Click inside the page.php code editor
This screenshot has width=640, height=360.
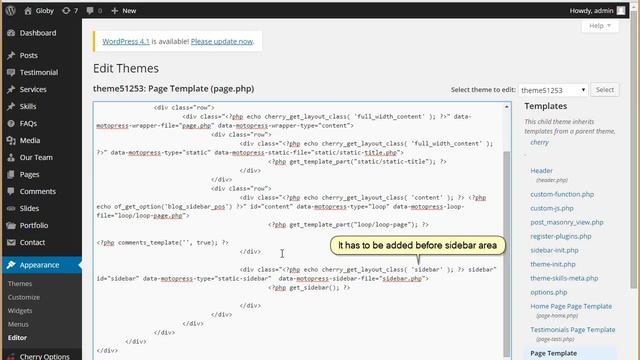(x=298, y=231)
